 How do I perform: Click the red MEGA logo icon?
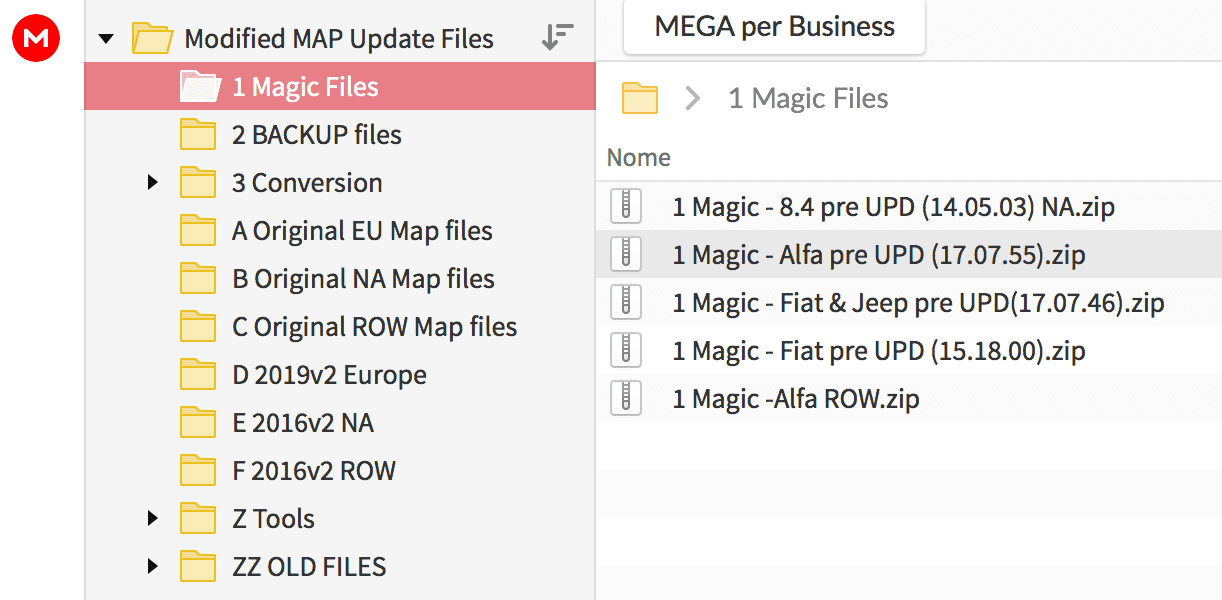[36, 38]
